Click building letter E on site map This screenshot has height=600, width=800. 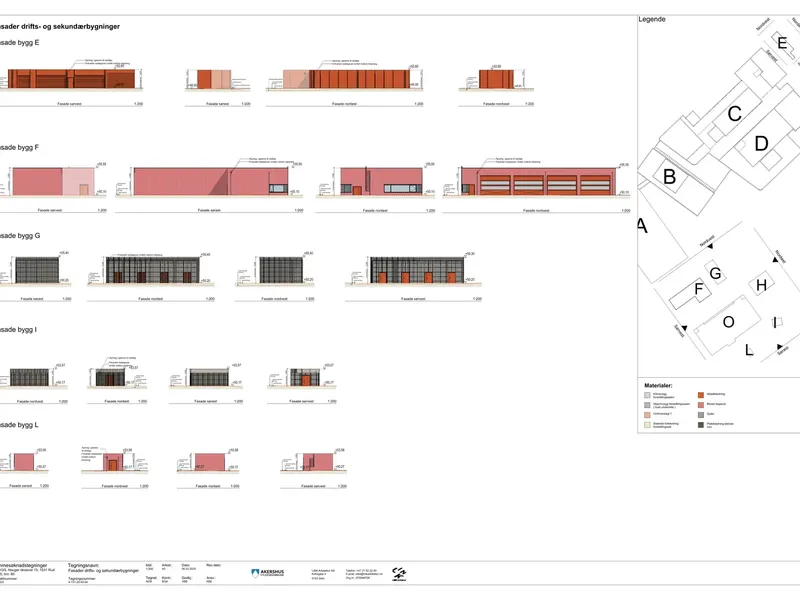782,43
